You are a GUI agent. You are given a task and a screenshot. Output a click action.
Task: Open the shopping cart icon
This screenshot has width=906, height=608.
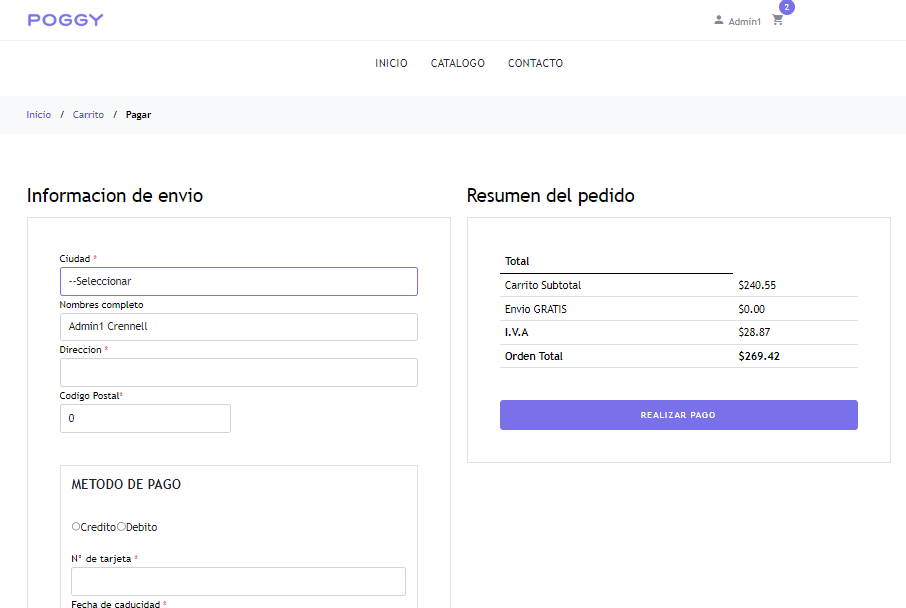778,20
